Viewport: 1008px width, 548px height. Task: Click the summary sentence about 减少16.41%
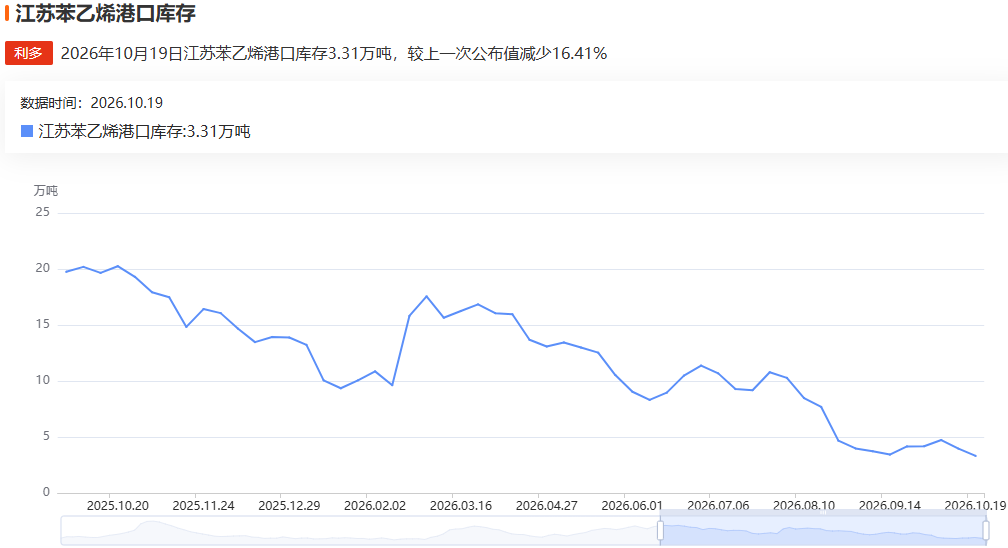coord(334,53)
